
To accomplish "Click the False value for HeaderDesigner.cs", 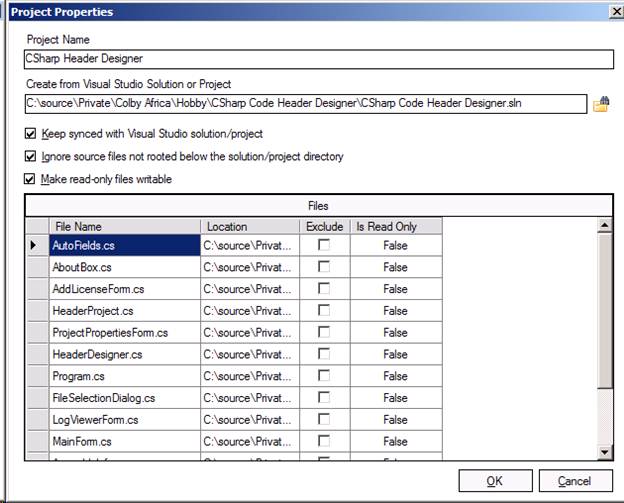I will [396, 354].
